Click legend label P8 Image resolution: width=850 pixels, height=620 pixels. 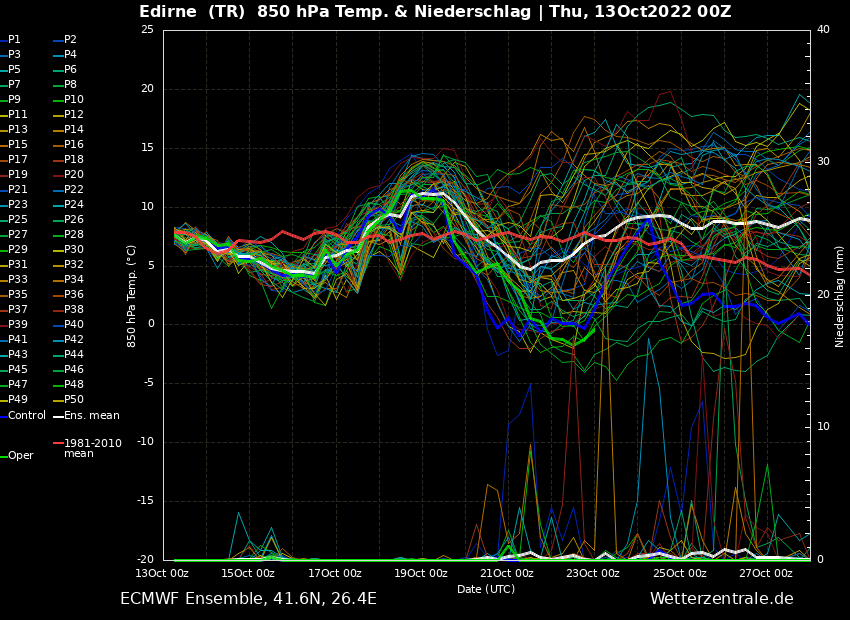(x=70, y=85)
